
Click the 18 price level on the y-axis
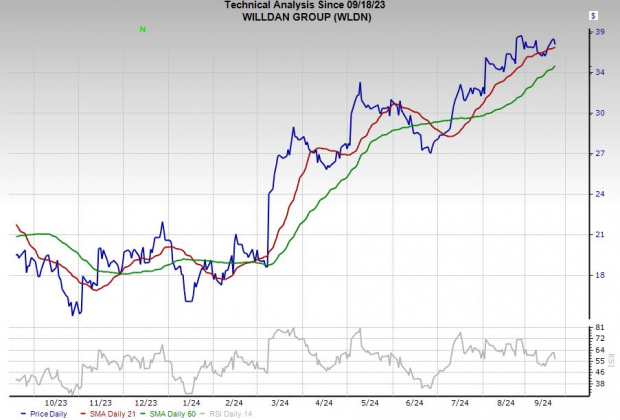pos(596,275)
